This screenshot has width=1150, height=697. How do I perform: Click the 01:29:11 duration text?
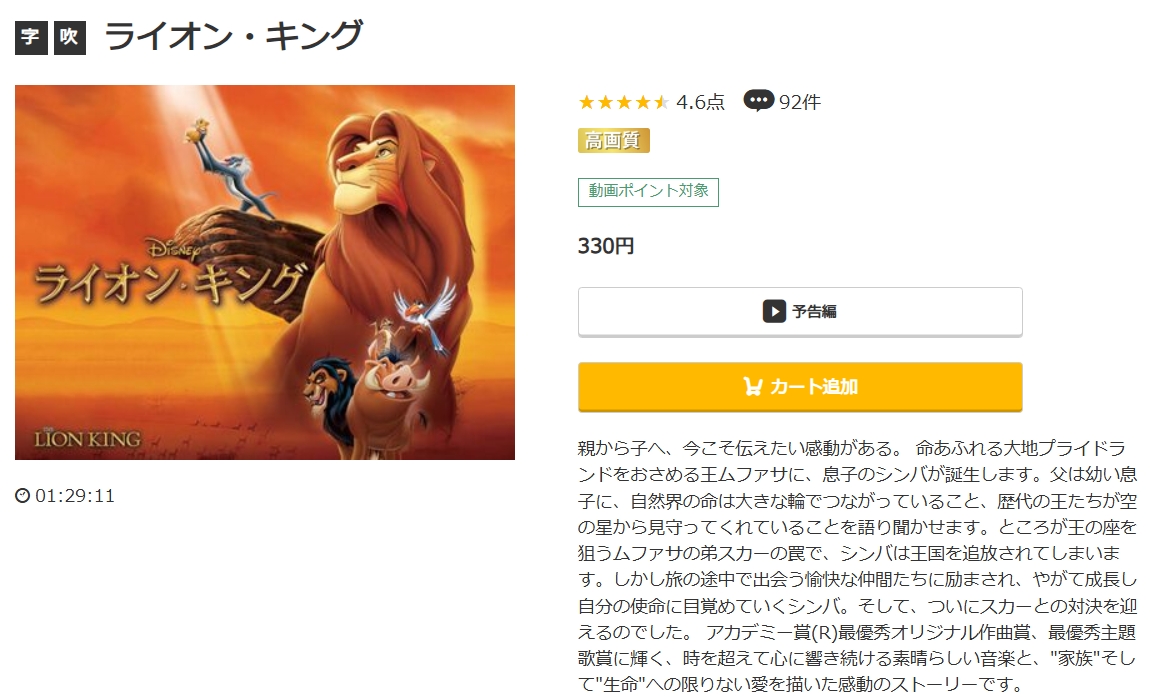click(x=75, y=496)
